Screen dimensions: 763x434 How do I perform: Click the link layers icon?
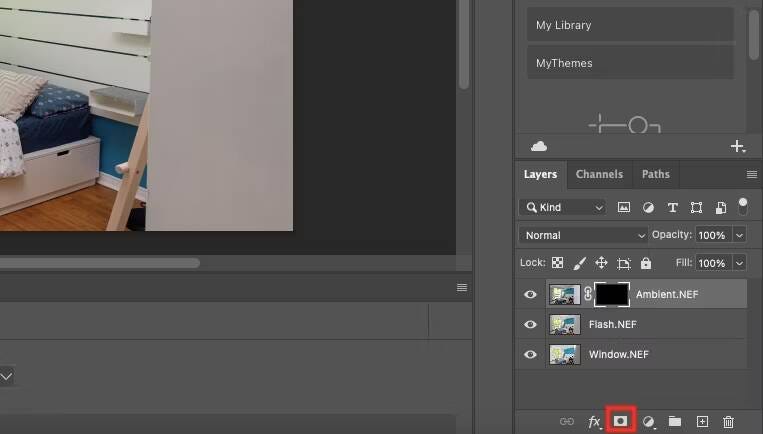567,422
